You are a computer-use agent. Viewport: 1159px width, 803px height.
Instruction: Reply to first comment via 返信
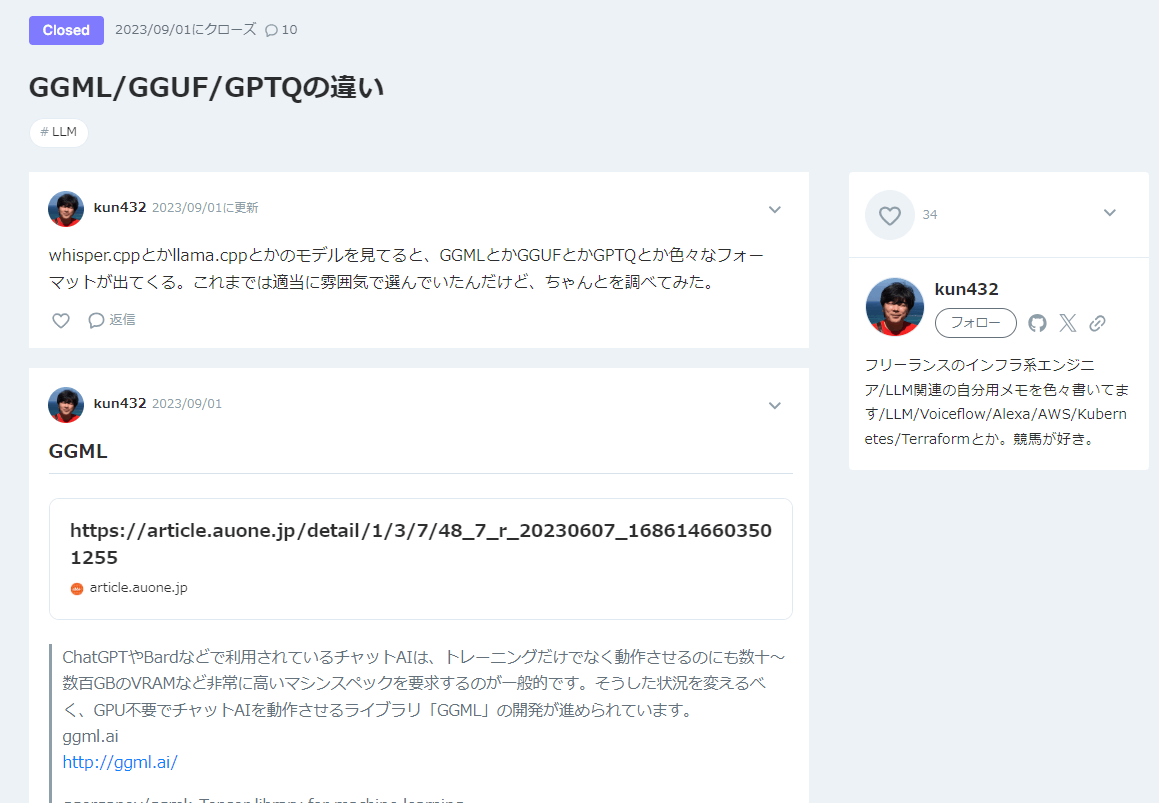point(112,320)
